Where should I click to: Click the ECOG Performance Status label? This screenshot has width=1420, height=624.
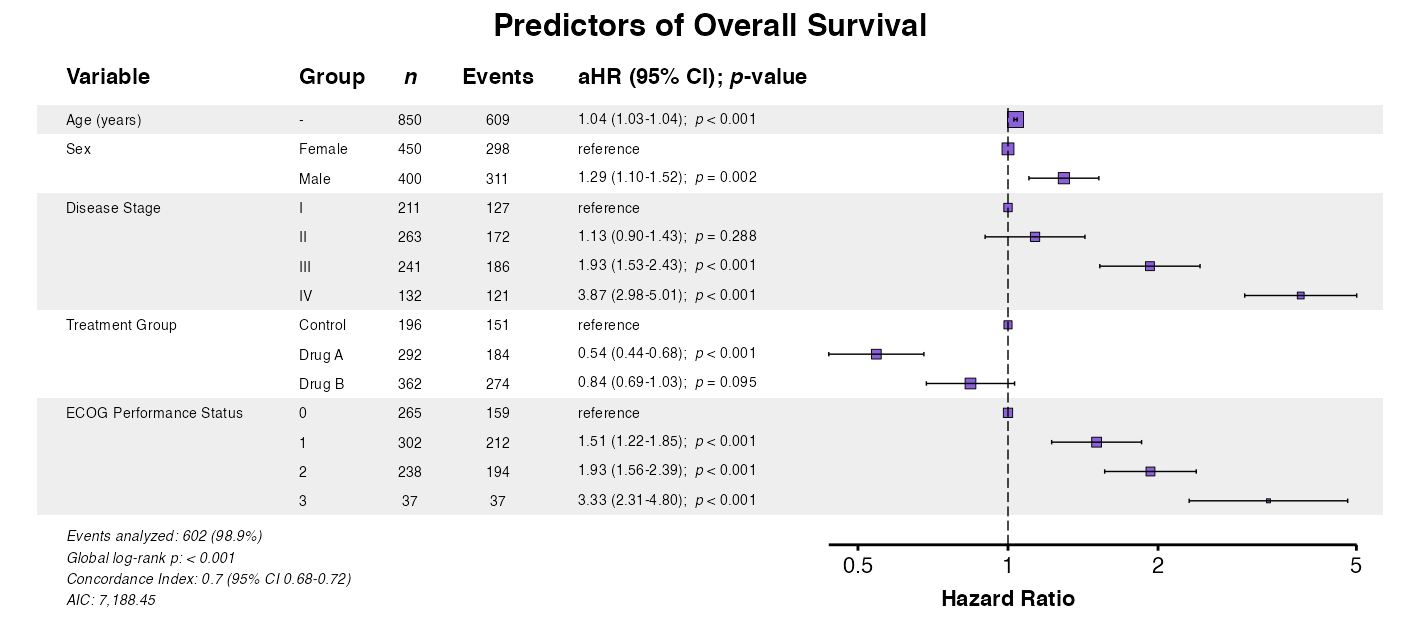pos(154,413)
